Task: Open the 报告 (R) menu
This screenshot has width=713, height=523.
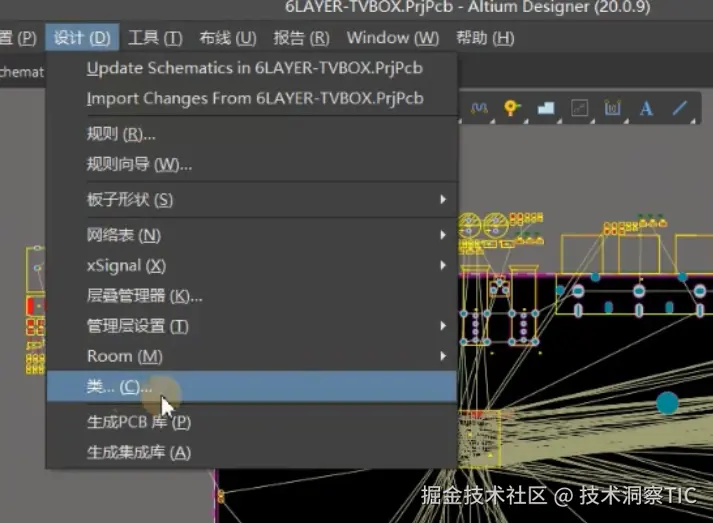Action: (x=301, y=38)
